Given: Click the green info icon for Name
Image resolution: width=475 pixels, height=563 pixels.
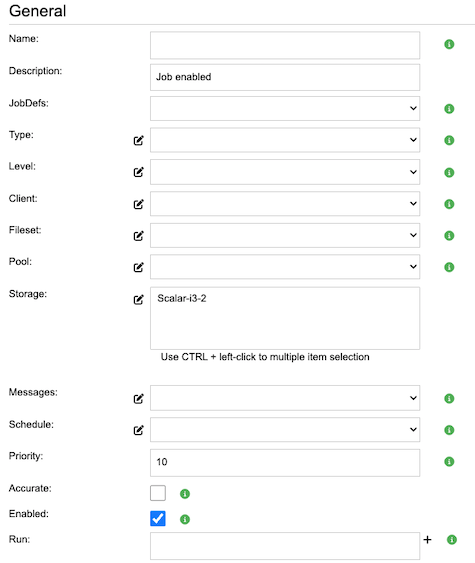Looking at the screenshot, I should 449,44.
